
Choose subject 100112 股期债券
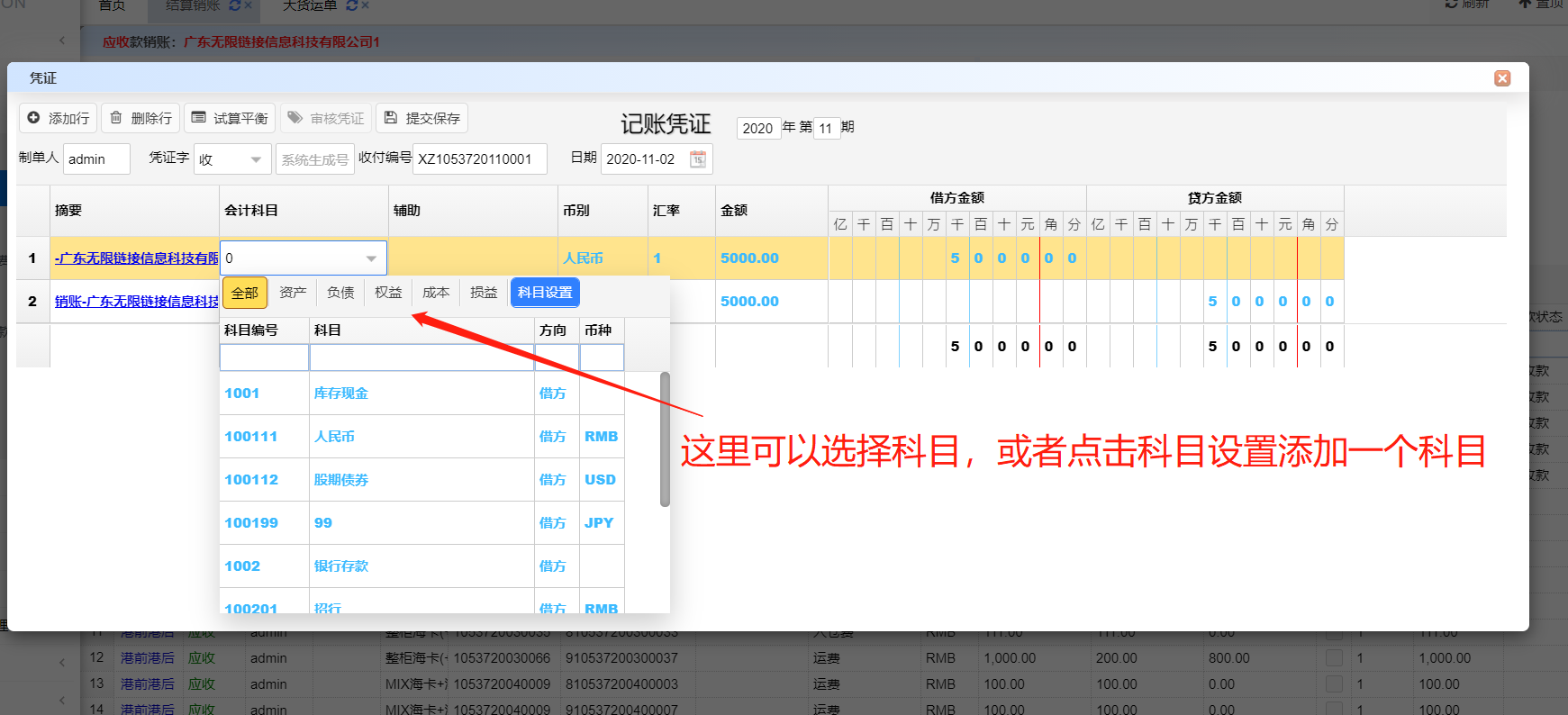coord(421,480)
